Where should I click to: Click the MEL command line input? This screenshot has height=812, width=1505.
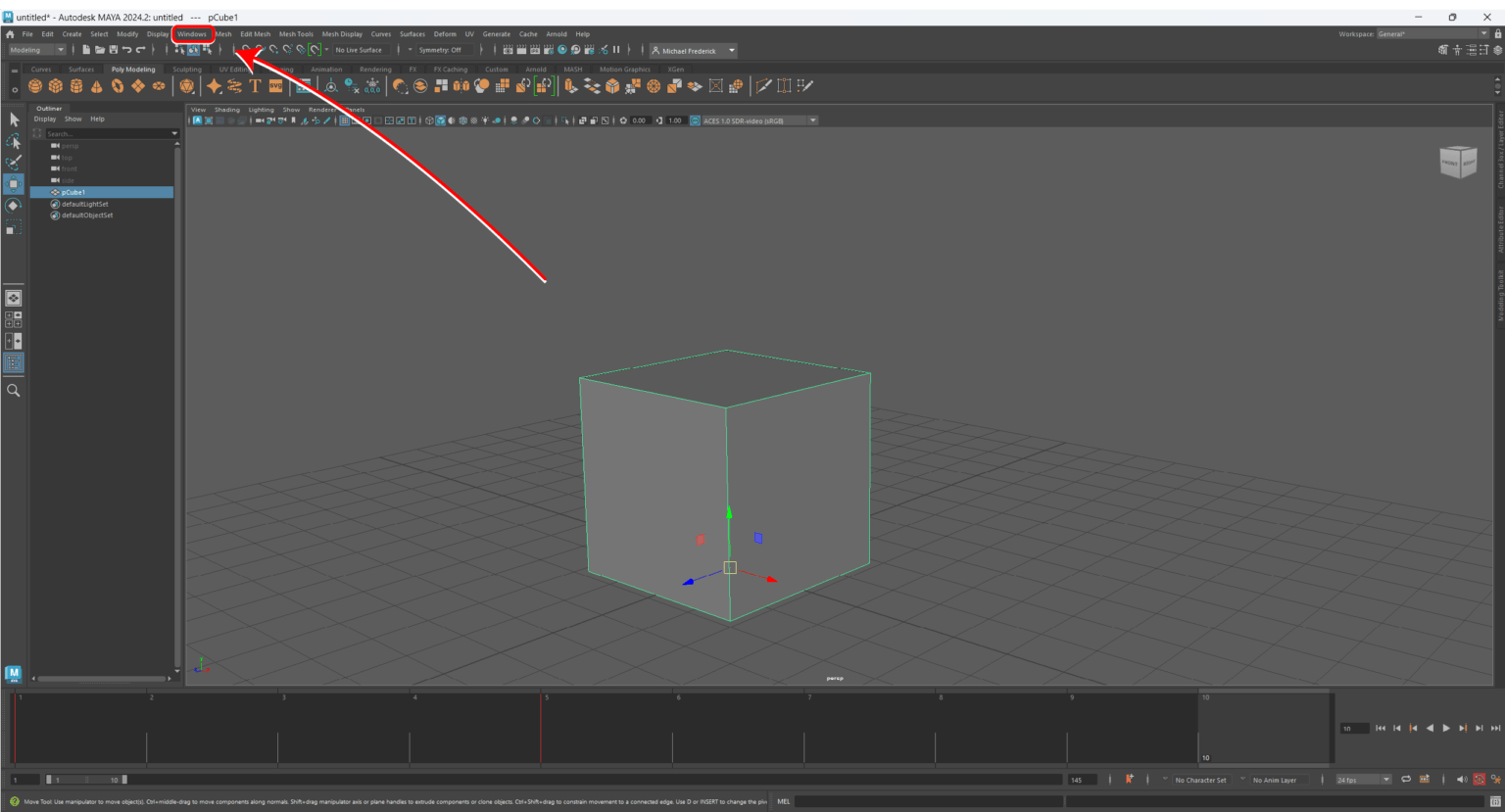click(929, 801)
